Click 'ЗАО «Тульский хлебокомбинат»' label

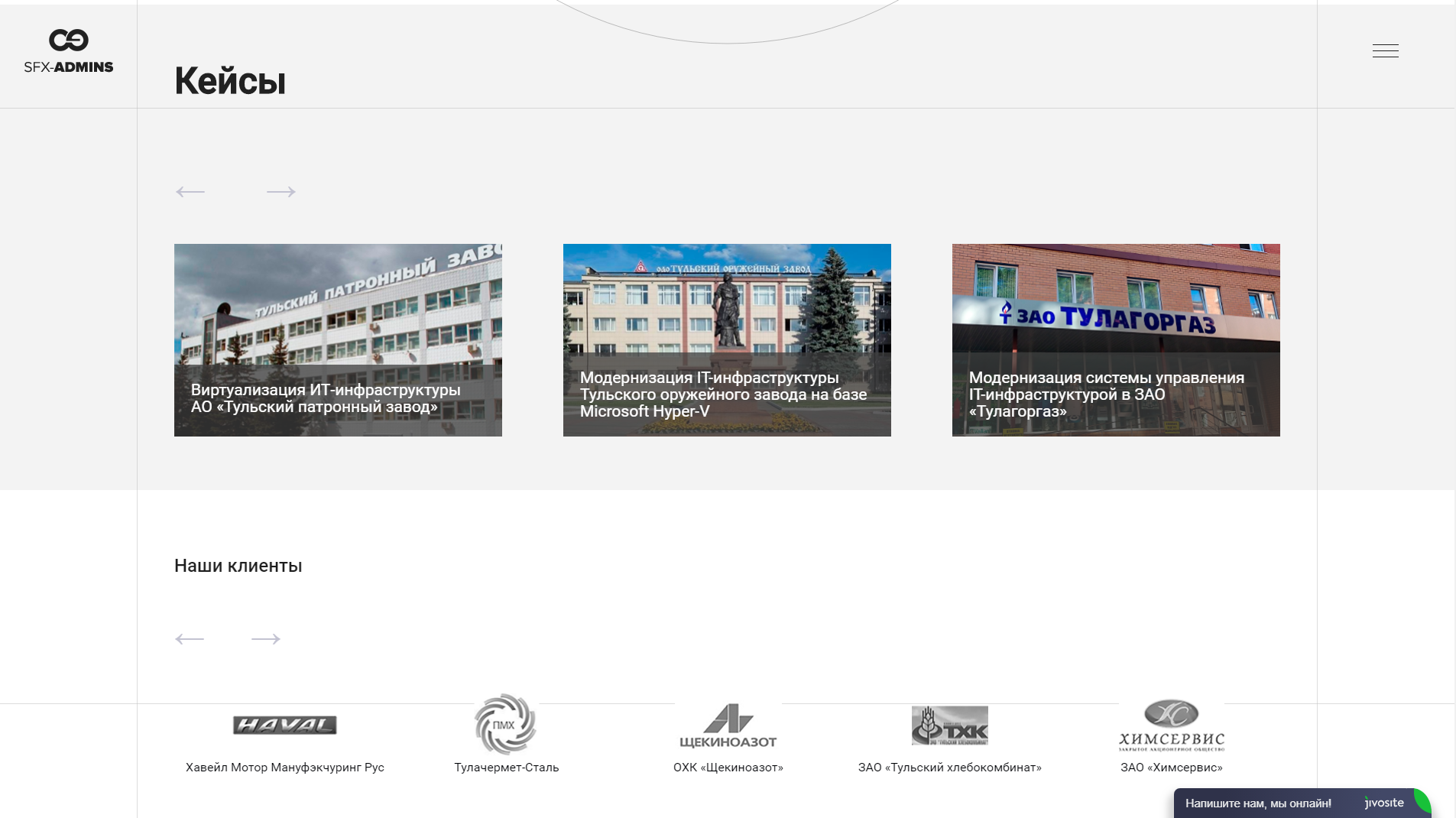(x=950, y=768)
